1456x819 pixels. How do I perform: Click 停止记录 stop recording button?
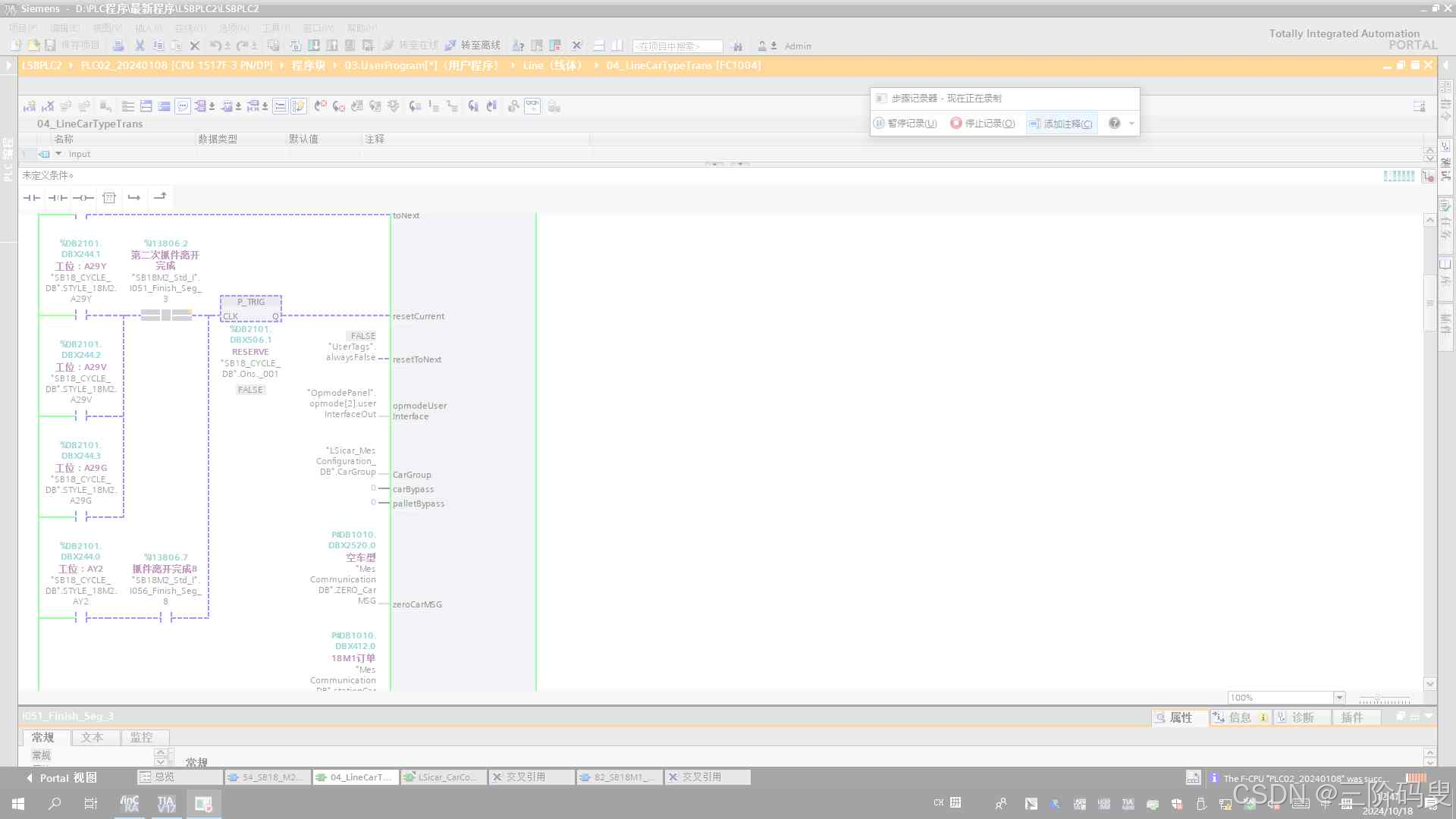pyautogui.click(x=983, y=124)
